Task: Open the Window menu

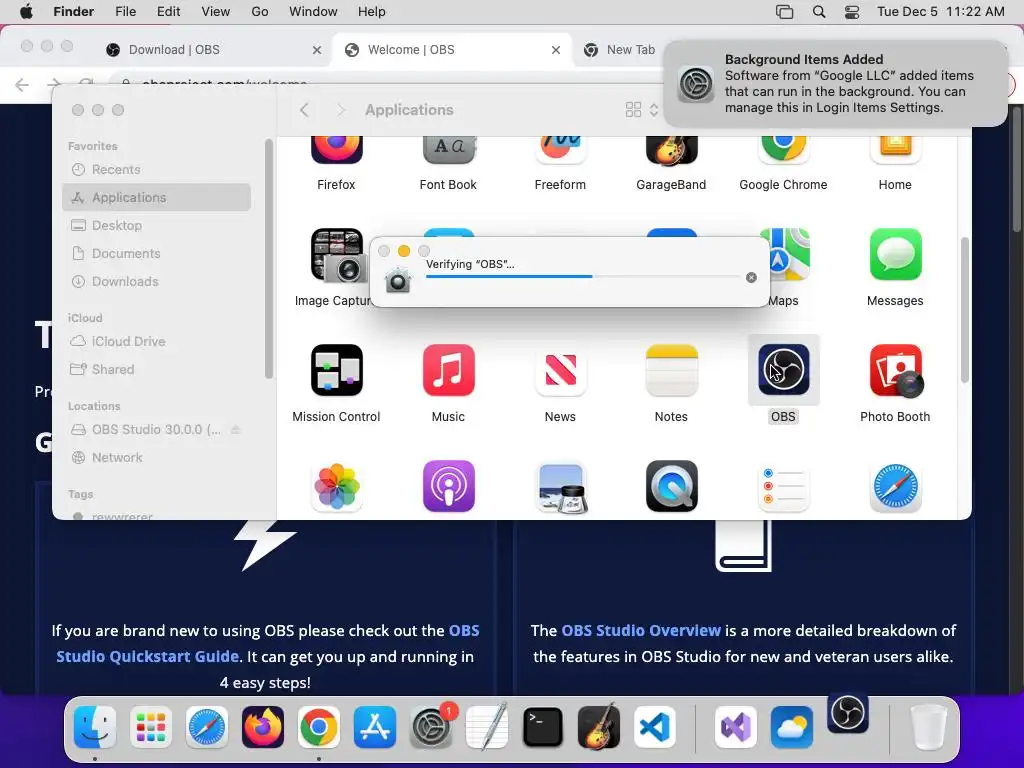Action: [313, 12]
